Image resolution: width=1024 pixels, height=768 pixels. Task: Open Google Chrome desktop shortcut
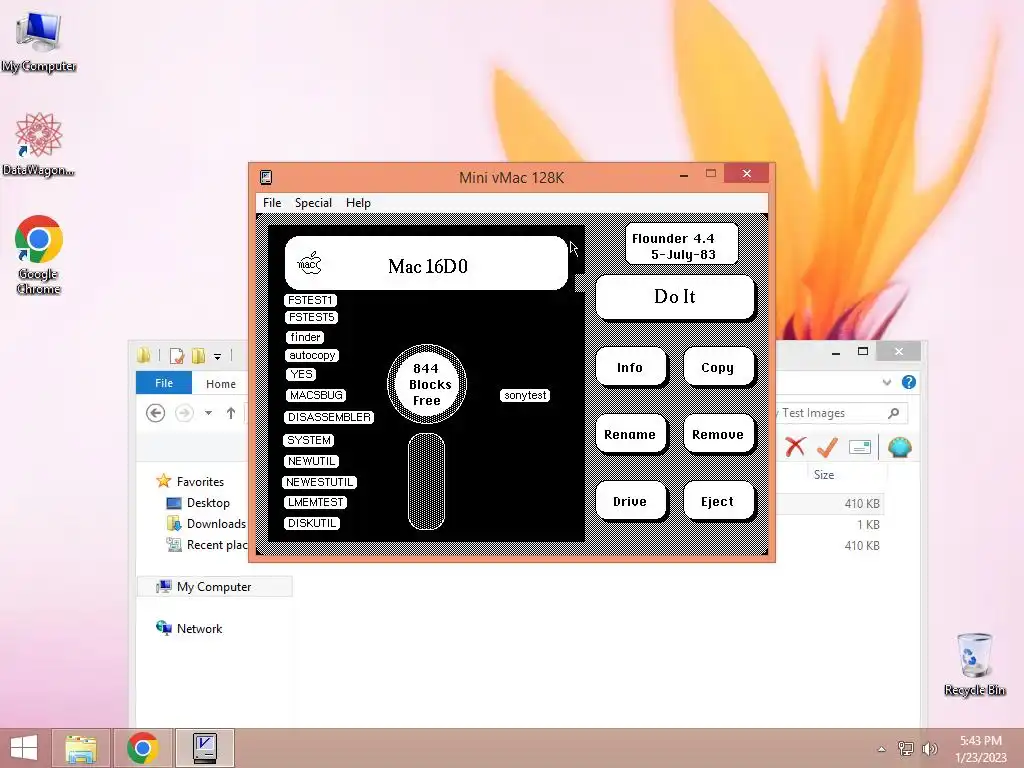39,255
